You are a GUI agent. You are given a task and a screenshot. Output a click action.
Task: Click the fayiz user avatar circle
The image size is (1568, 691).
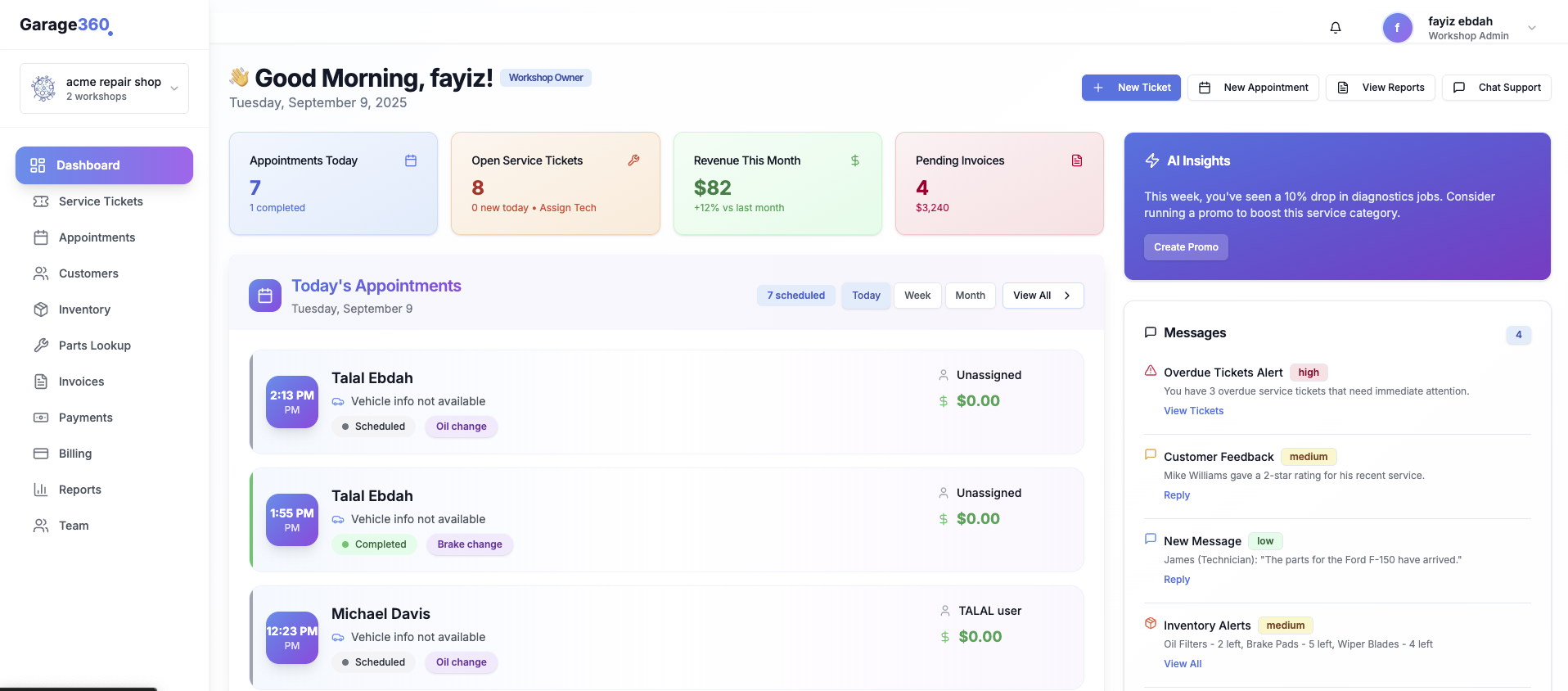coord(1397,28)
